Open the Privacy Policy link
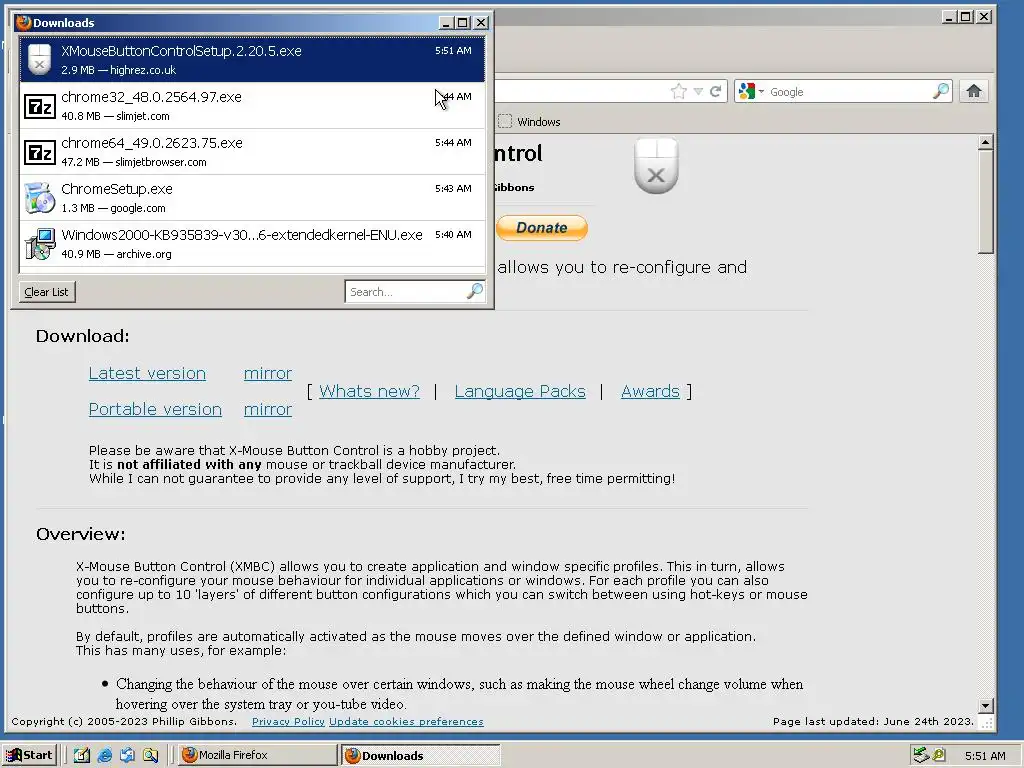1024x768 pixels. 288,722
